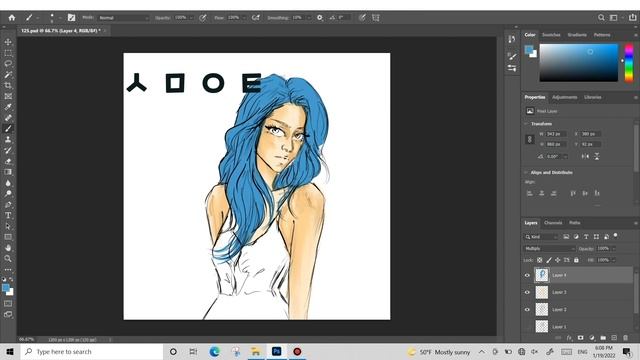This screenshot has width=640, height=360.
Task: Go to Home screen icon
Action: pos(11,18)
